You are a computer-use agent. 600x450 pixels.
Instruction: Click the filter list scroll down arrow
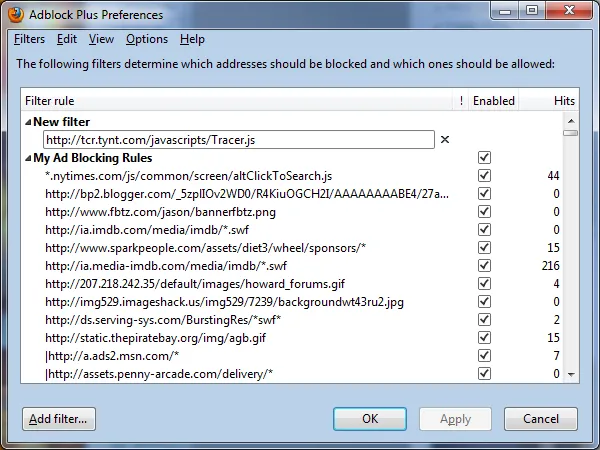tap(571, 375)
